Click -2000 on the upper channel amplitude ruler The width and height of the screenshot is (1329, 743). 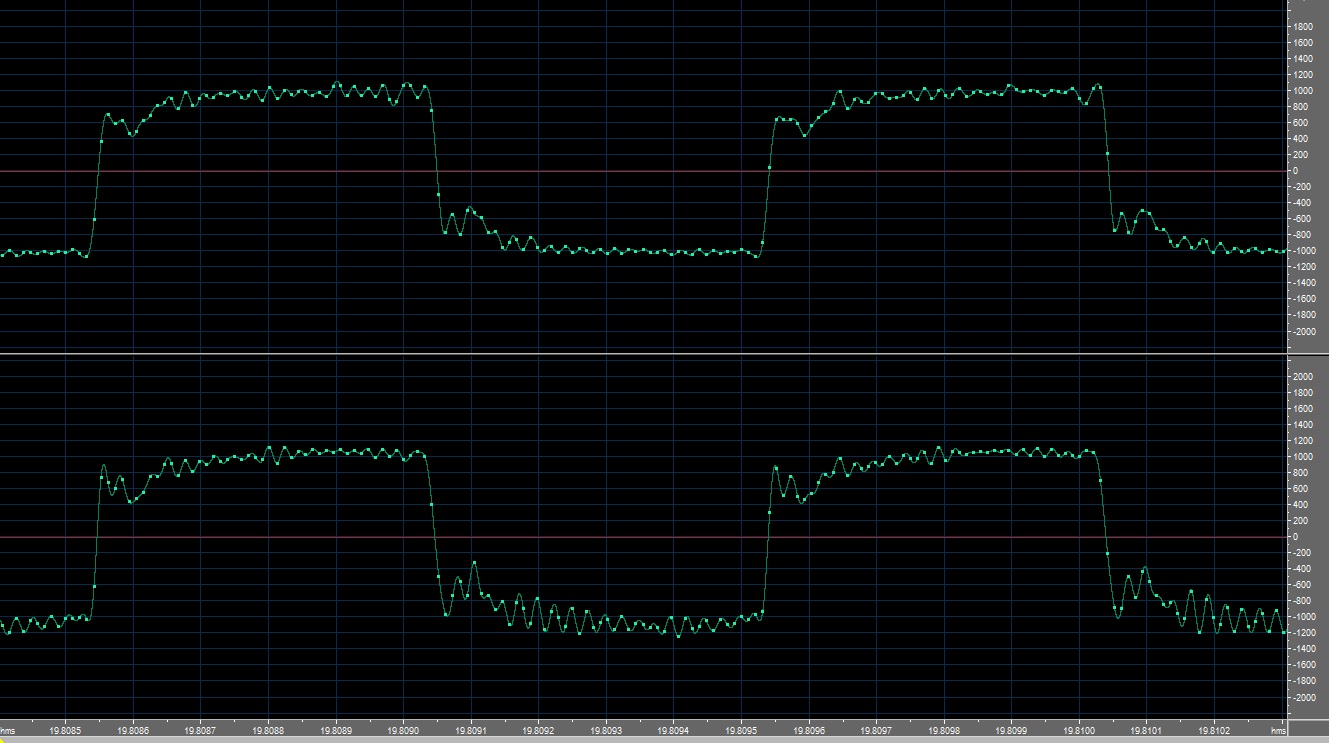(1306, 331)
